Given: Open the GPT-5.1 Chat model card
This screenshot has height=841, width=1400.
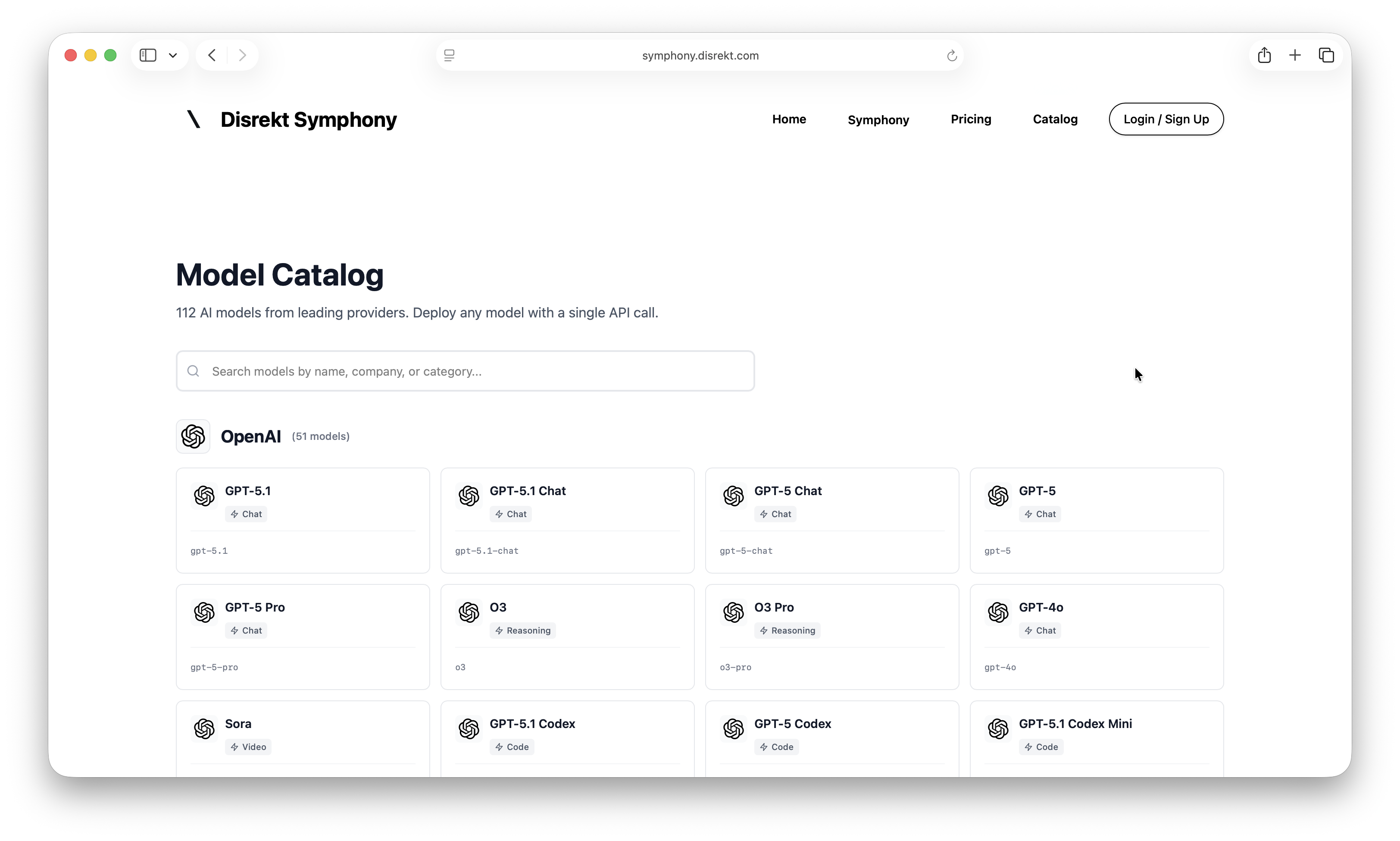Looking at the screenshot, I should coord(567,520).
